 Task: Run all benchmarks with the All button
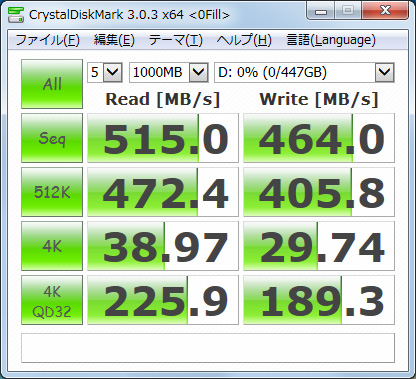pos(52,84)
